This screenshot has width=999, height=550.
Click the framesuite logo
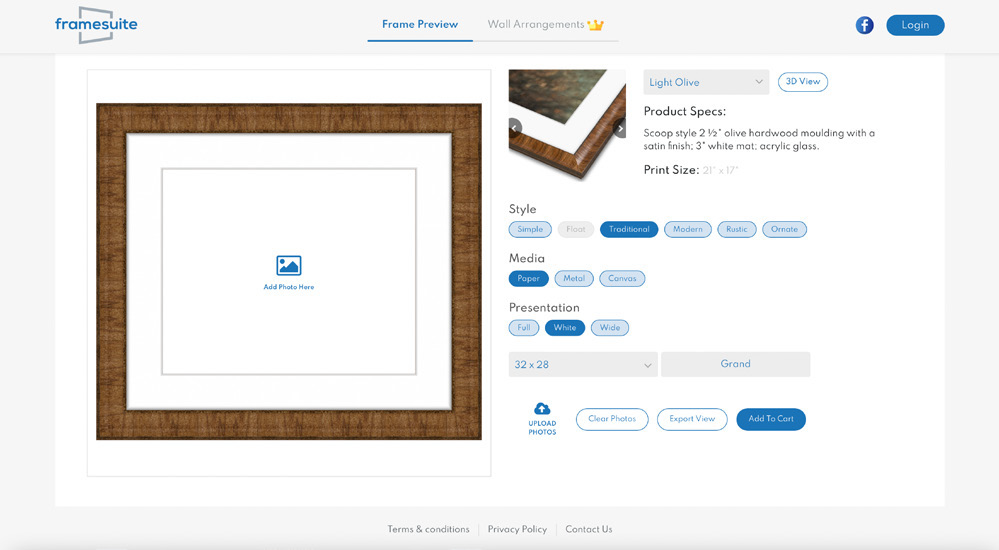(x=96, y=25)
